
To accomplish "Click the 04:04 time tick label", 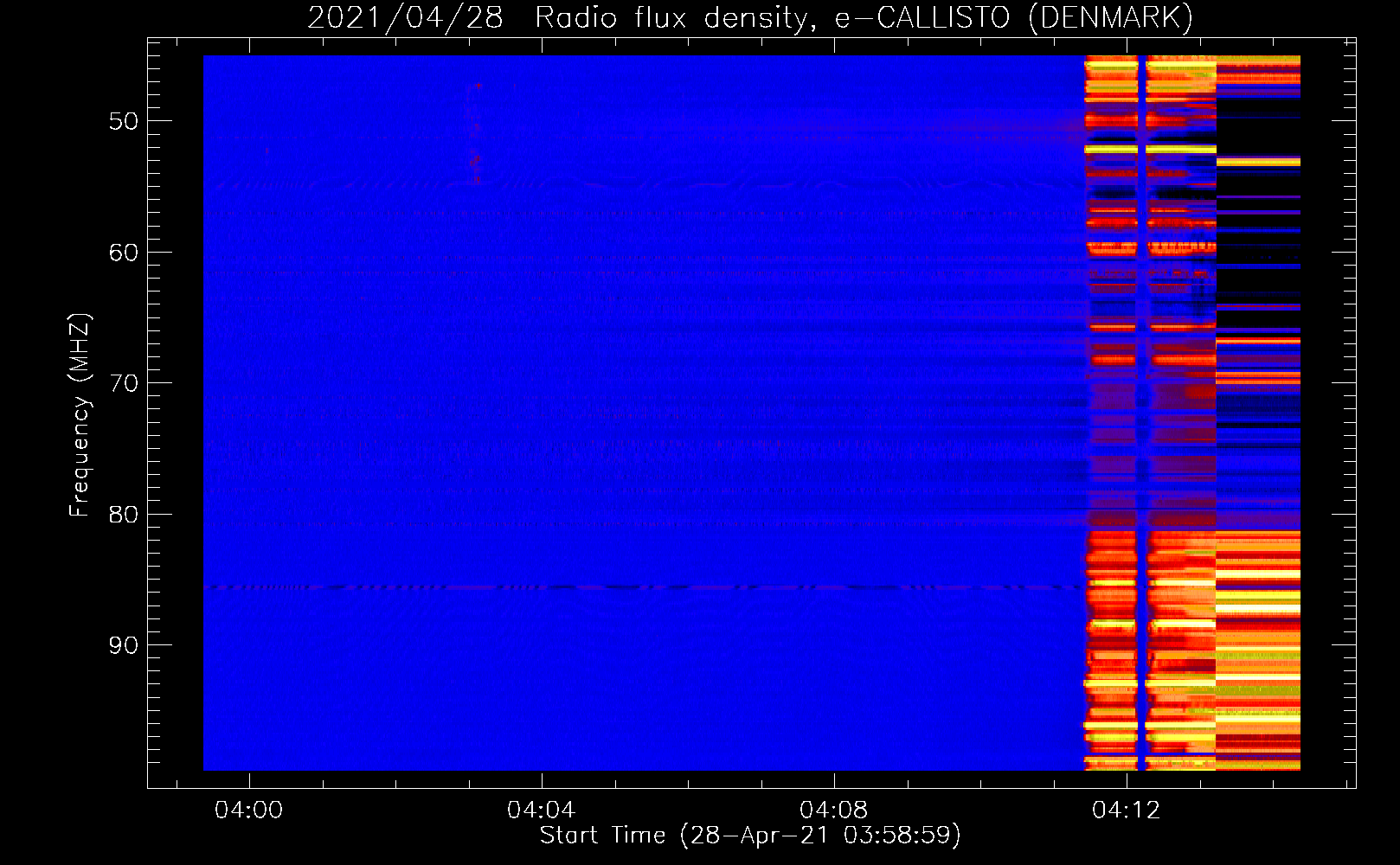I will [542, 811].
